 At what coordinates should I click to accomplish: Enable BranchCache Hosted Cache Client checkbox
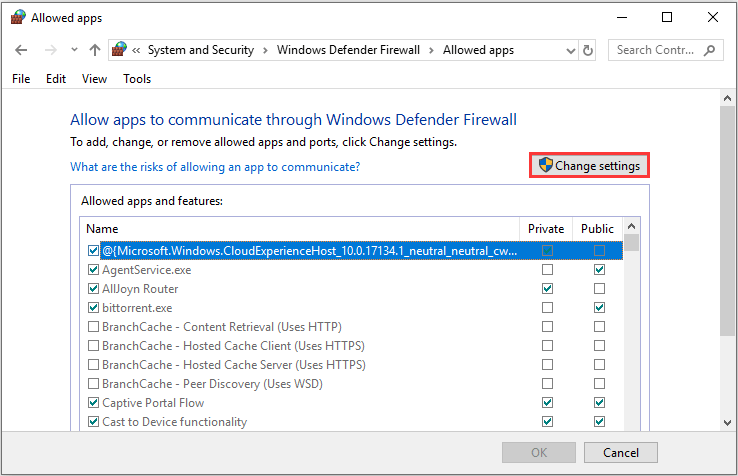(93, 346)
